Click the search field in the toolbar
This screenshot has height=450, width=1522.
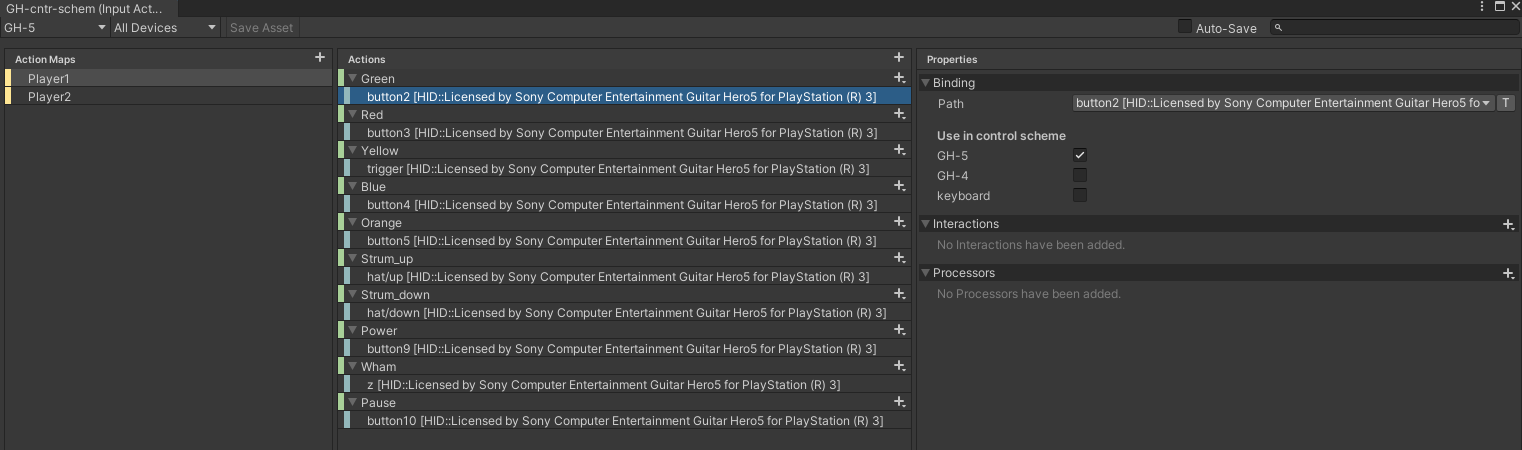coord(1393,28)
